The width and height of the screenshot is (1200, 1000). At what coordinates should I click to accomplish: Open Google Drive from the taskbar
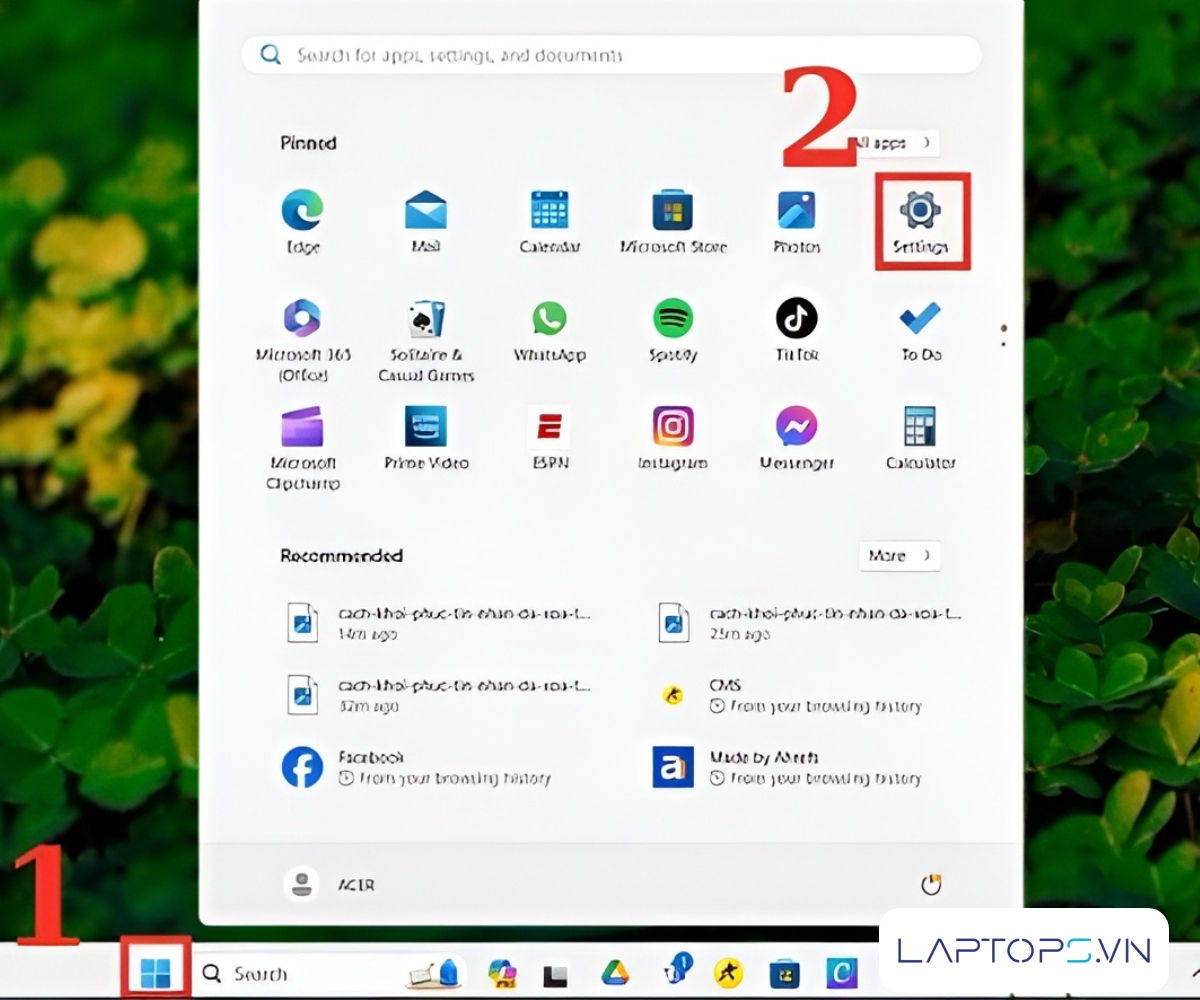pos(615,973)
